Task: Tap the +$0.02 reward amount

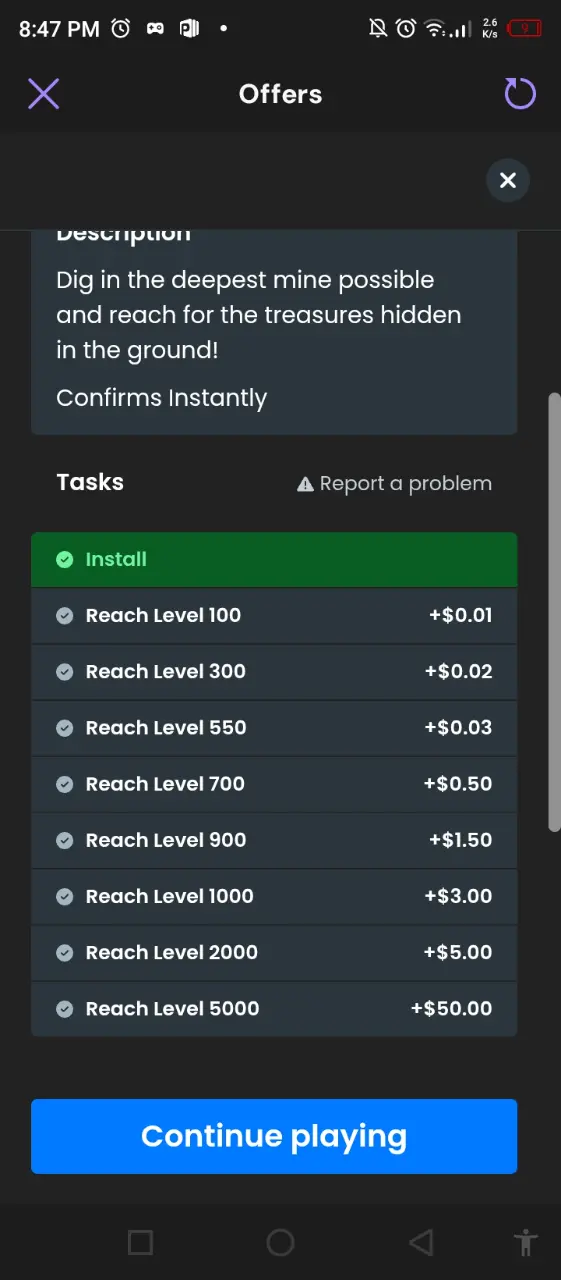Action: [458, 672]
